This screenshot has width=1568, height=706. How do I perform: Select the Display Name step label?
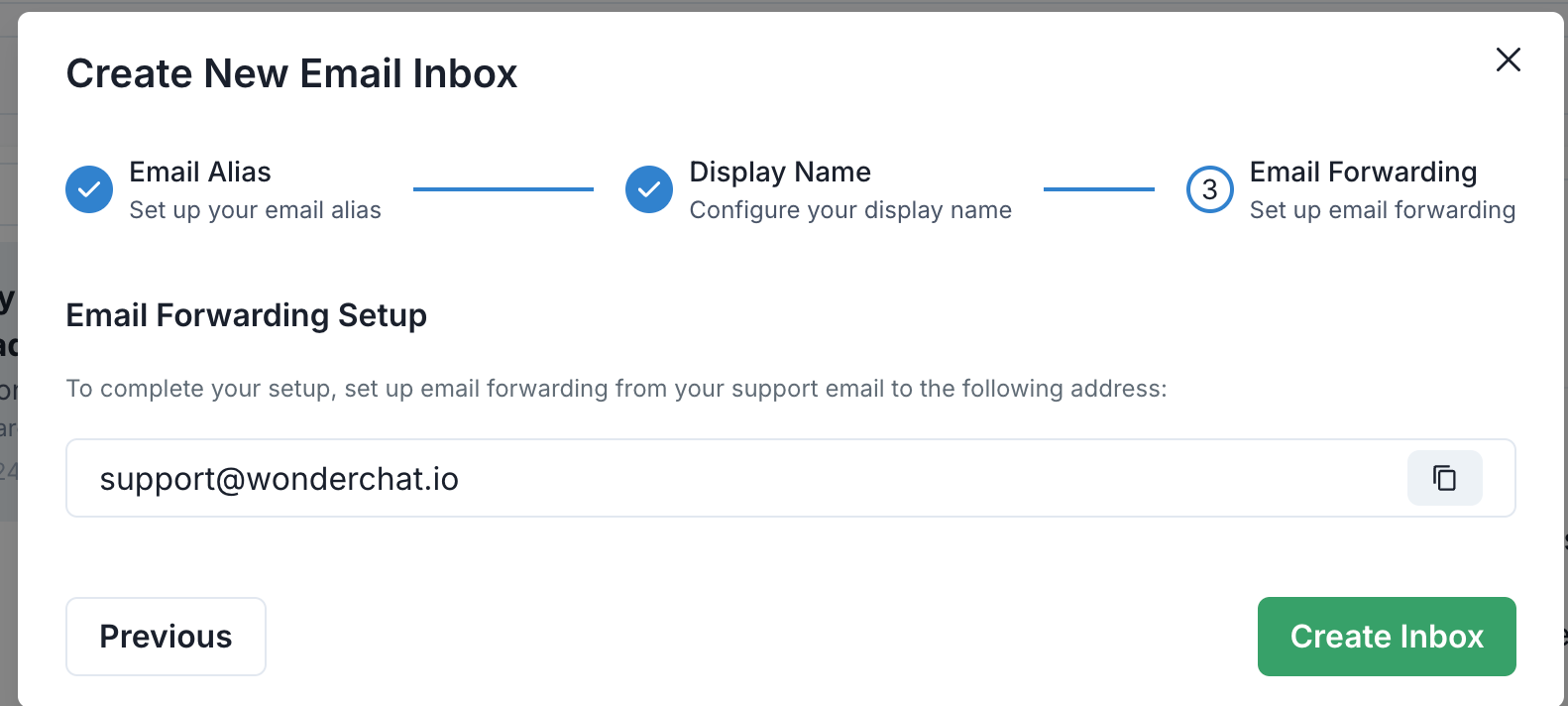click(x=780, y=173)
